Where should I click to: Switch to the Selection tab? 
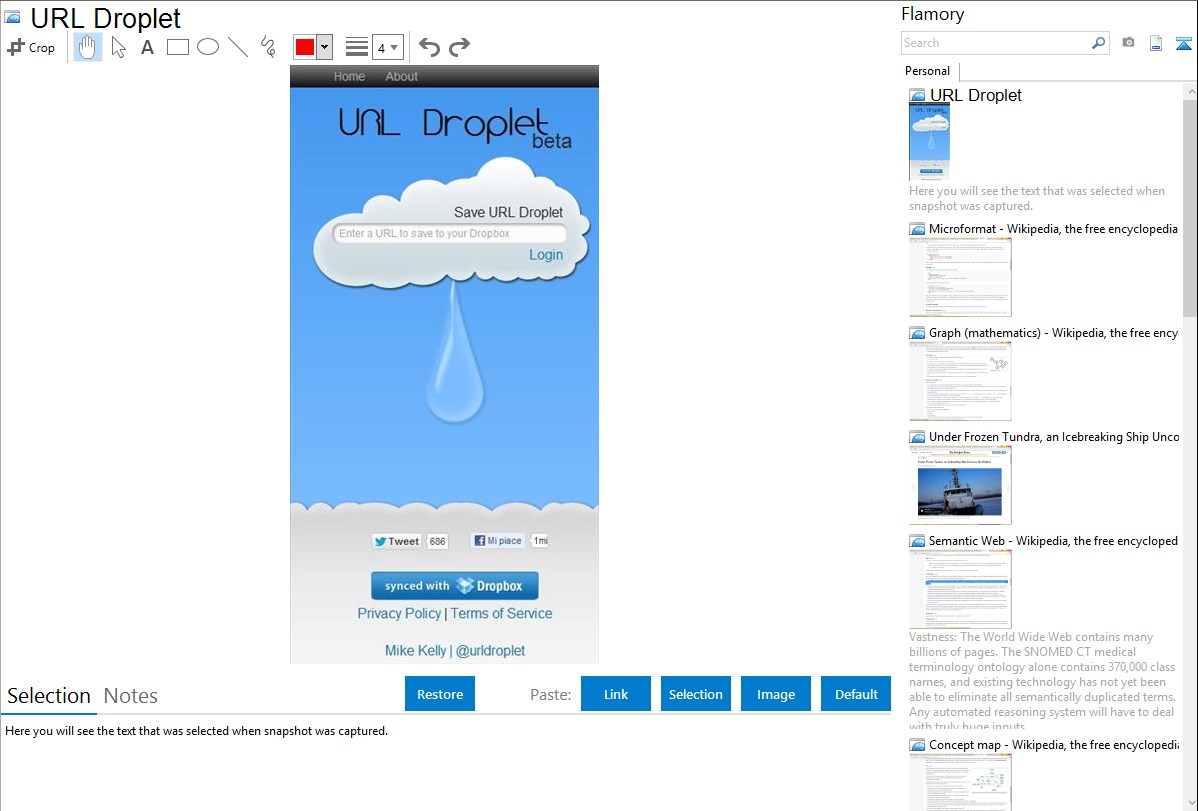point(49,696)
